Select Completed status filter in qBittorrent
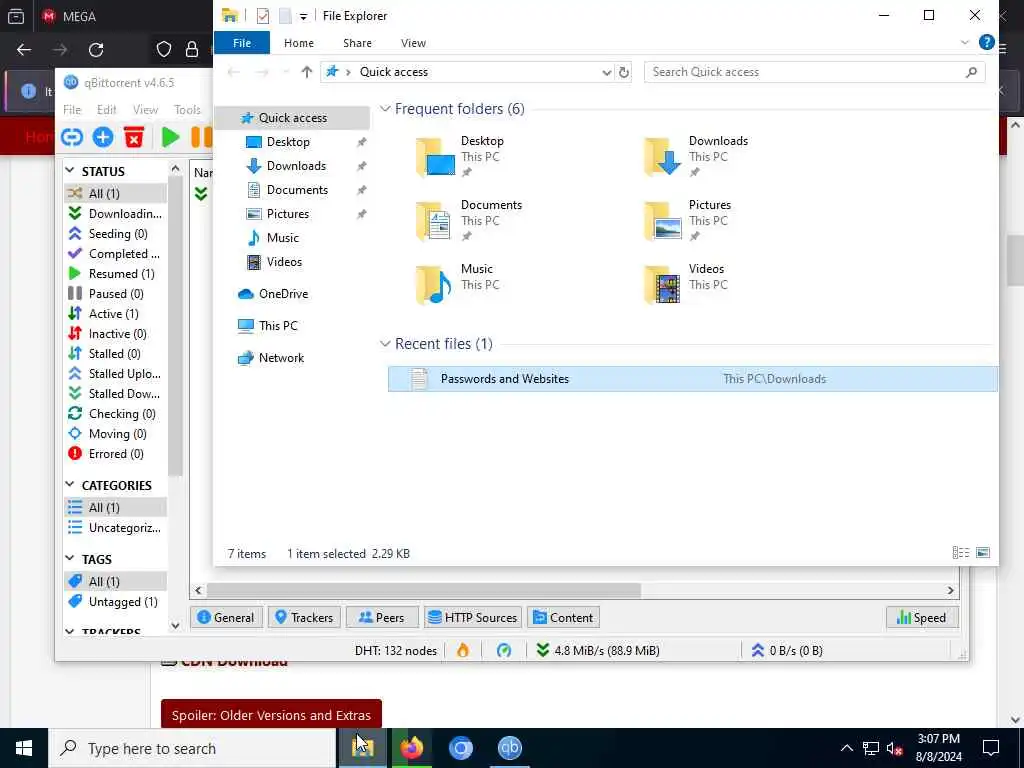The image size is (1024, 768). click(116, 253)
